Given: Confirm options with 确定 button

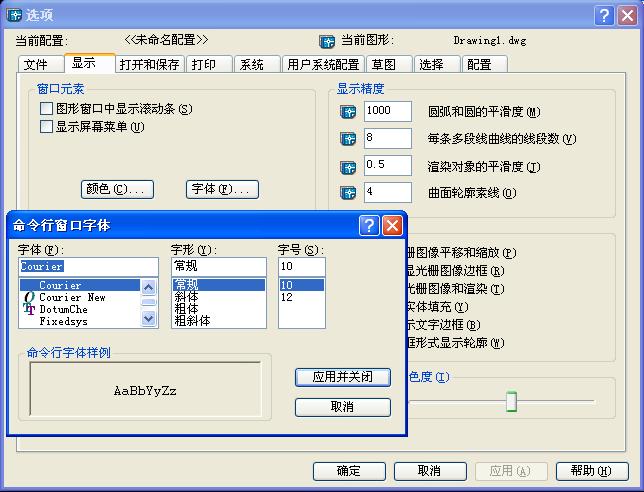Looking at the screenshot, I should click(x=349, y=471).
